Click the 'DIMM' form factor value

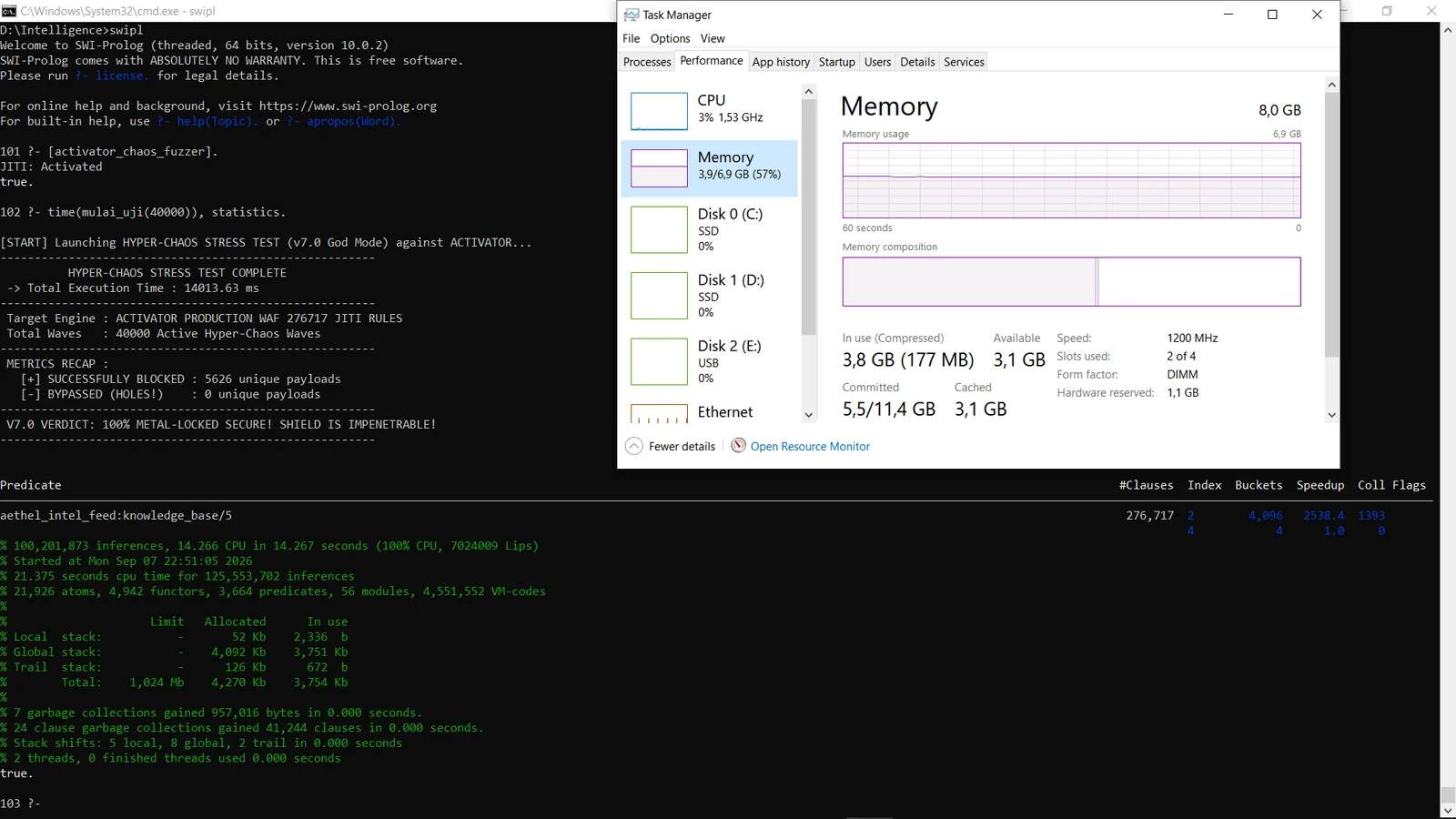point(1182,374)
